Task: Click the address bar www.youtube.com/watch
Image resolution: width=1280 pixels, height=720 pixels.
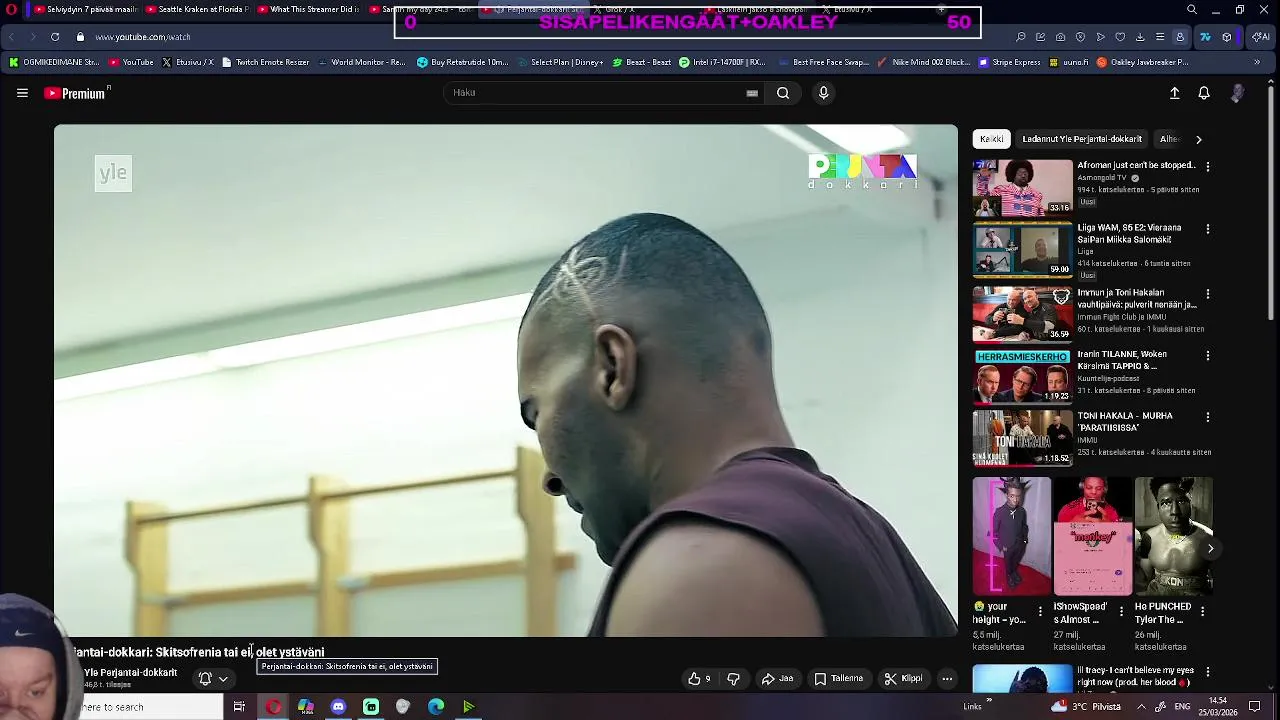Action: click(143, 37)
